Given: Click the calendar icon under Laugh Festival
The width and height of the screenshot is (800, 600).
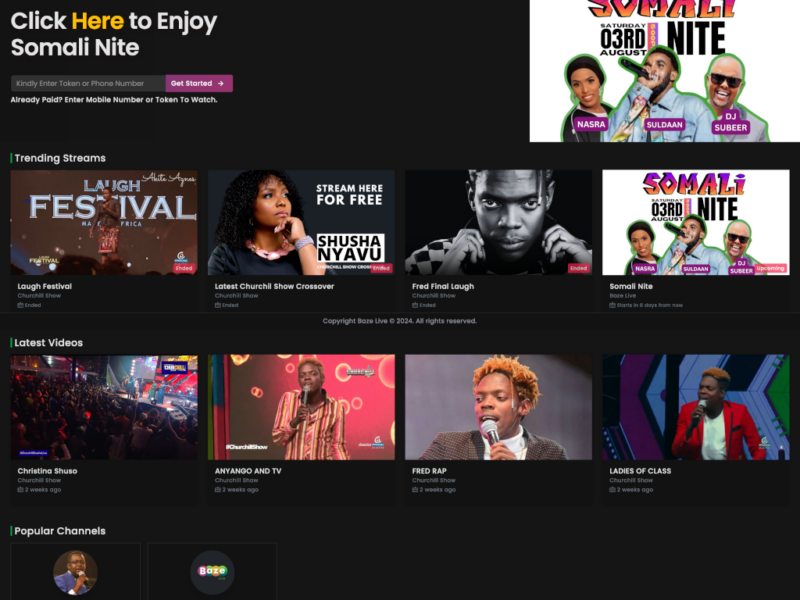Looking at the screenshot, I should tap(20, 305).
